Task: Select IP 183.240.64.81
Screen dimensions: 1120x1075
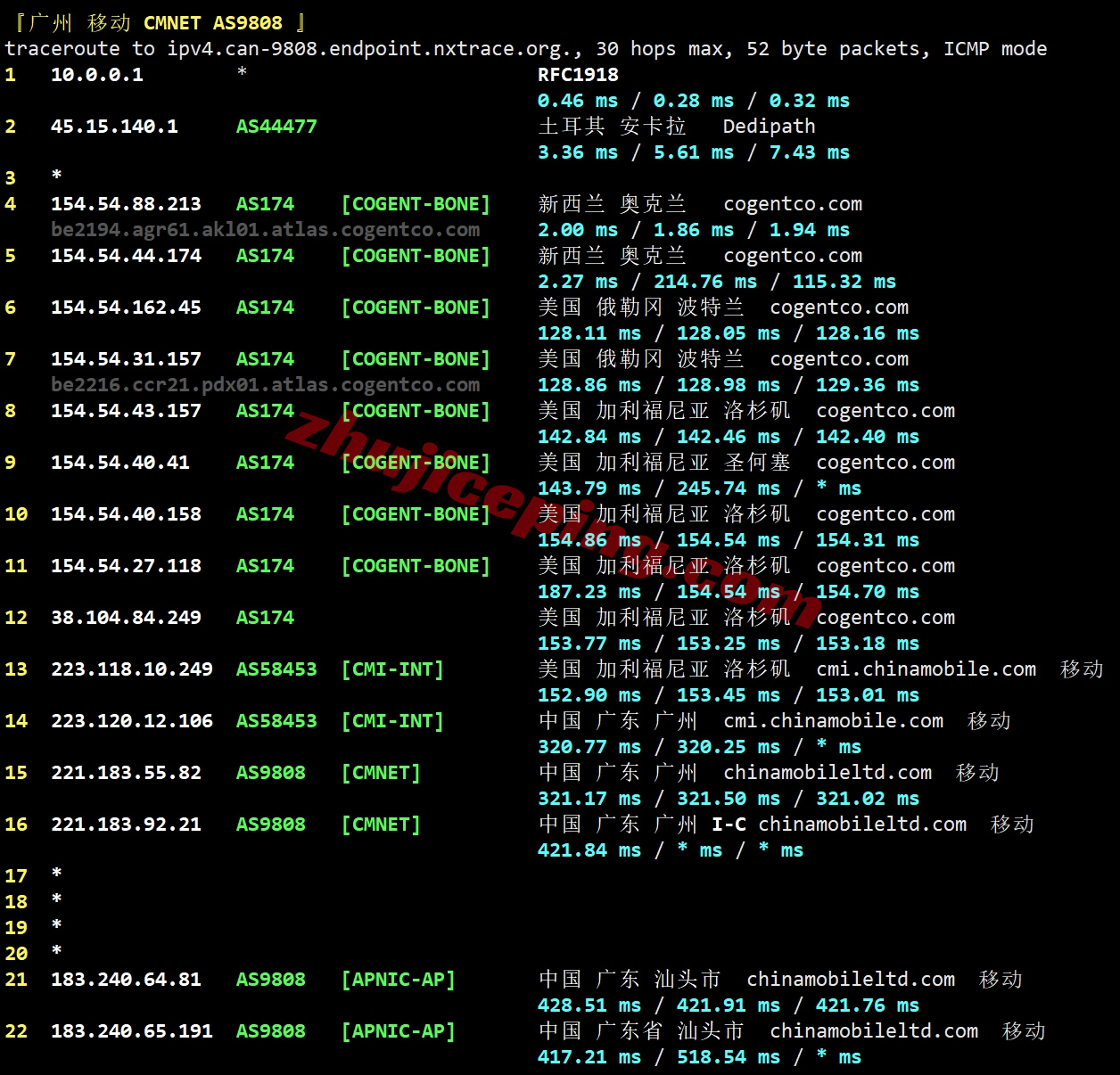Action: pyautogui.click(x=126, y=980)
